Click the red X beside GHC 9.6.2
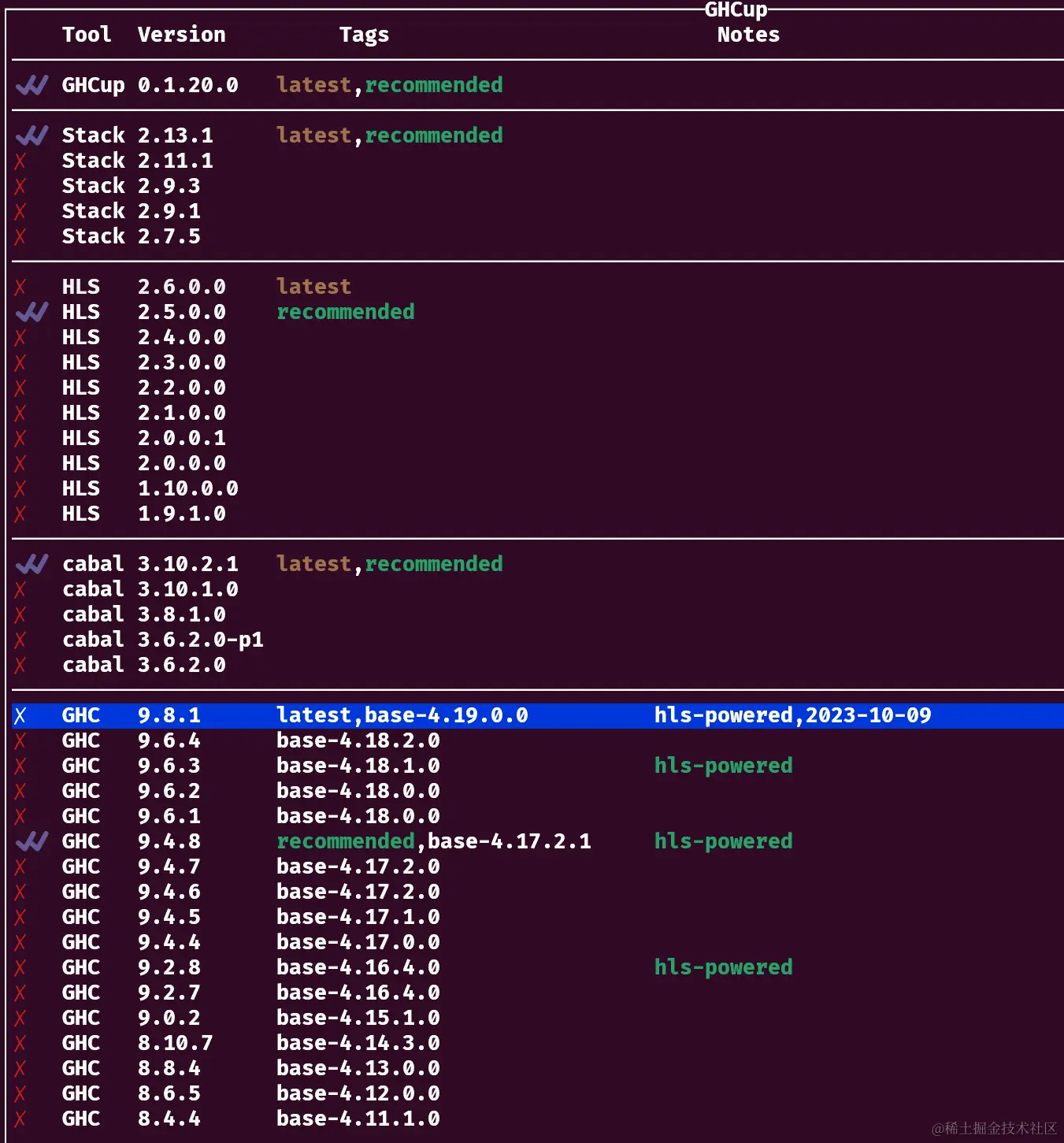1064x1143 pixels. 20,791
